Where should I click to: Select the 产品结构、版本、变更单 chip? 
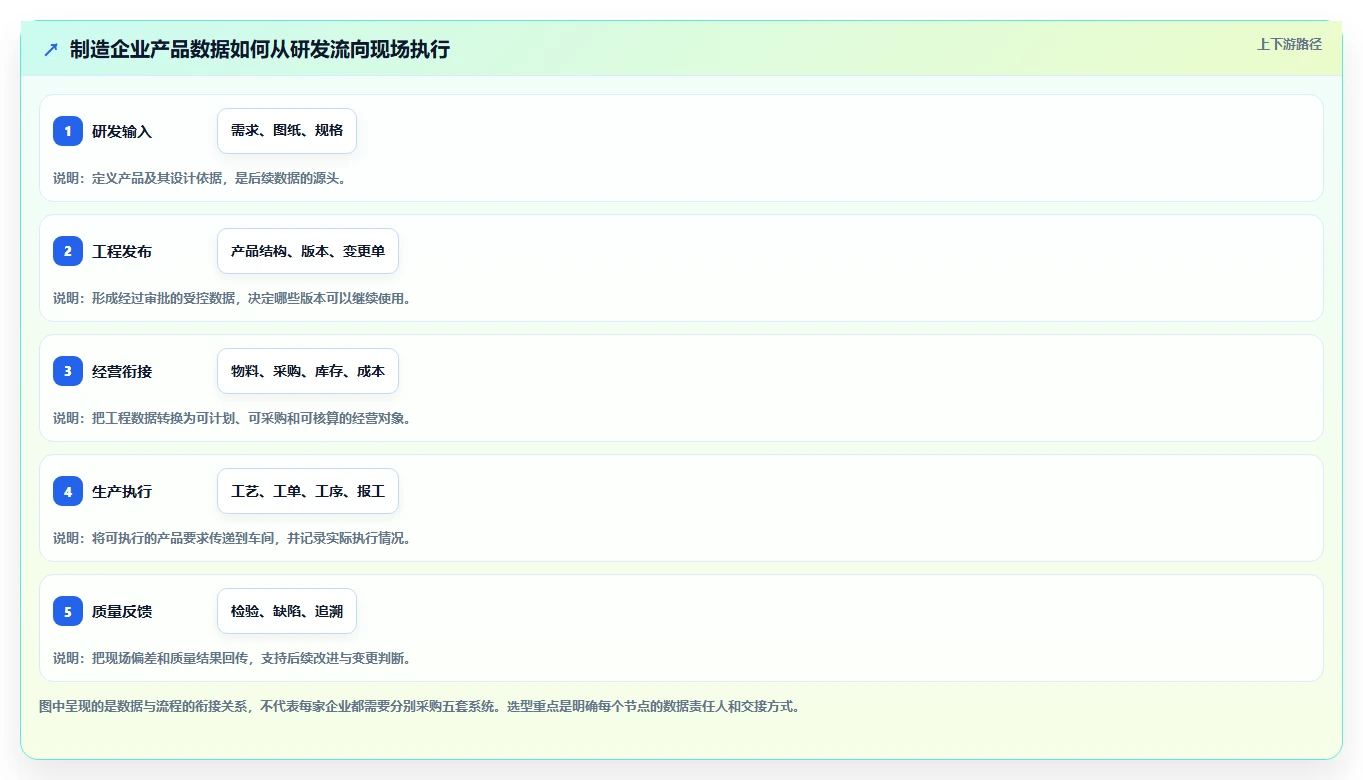click(308, 251)
